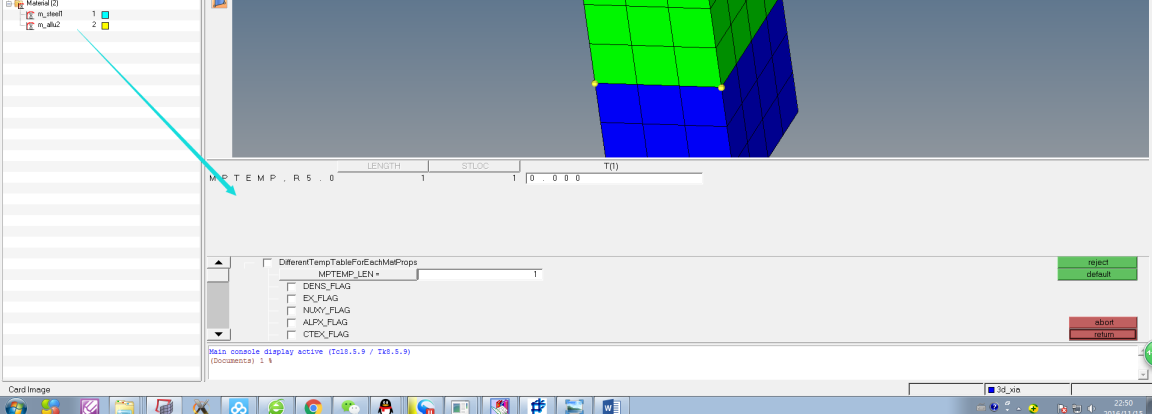Click the MPTEMP_LEN value field
This screenshot has height=414, width=1152.
point(480,274)
